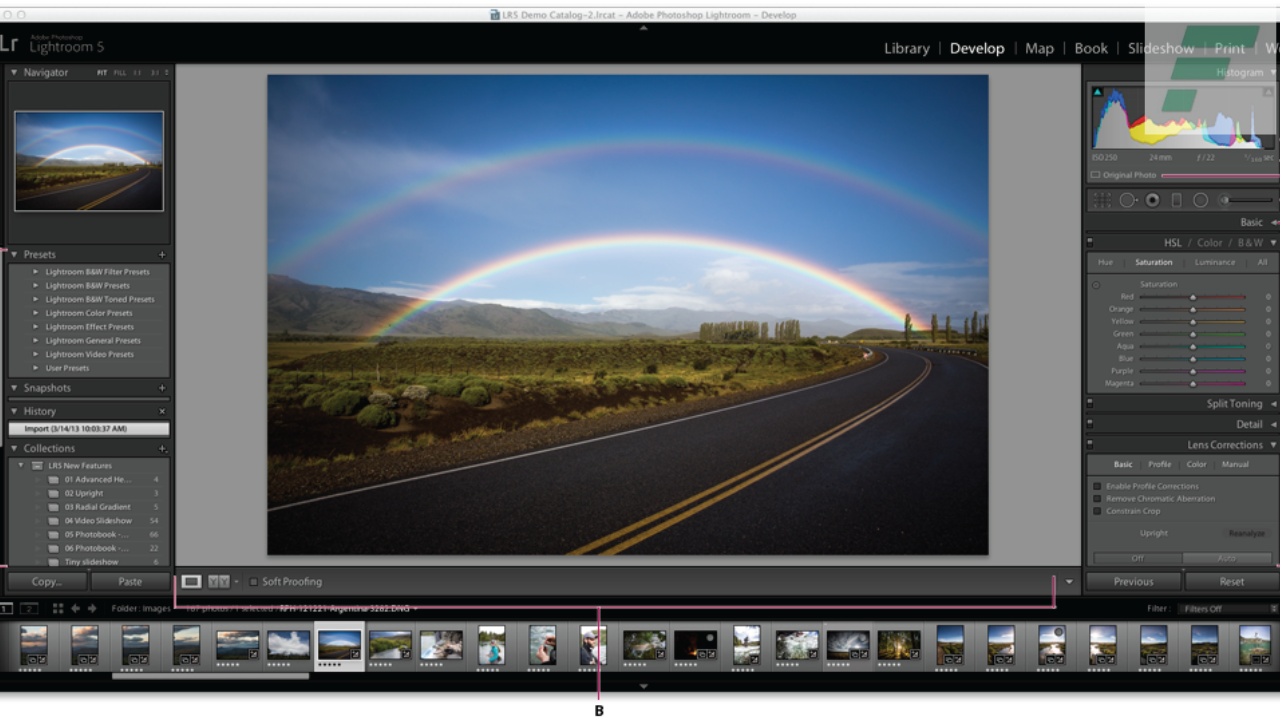Switch to the Book module
The image size is (1280, 720).
1091,48
